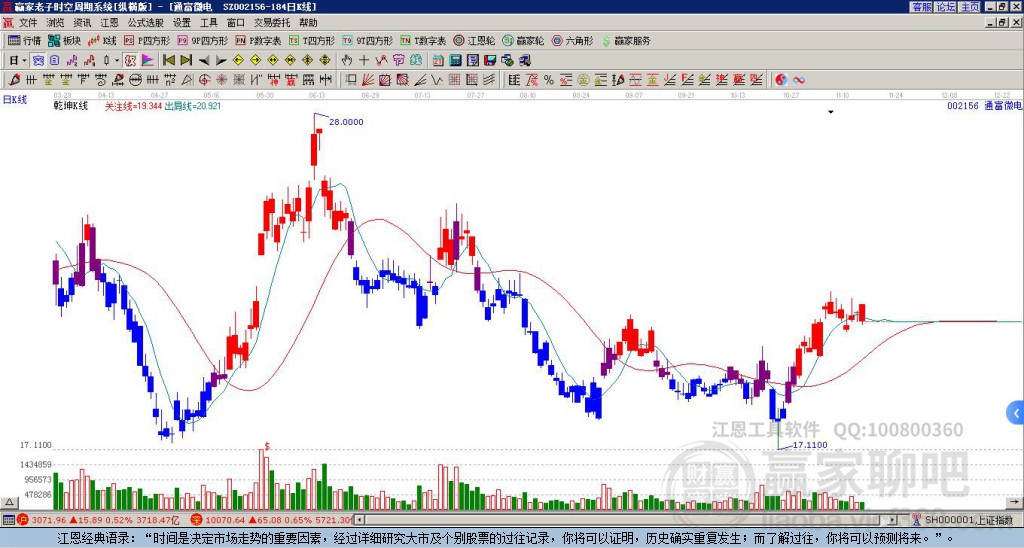Click the 日K线 label
The width and height of the screenshot is (1024, 548).
pyautogui.click(x=15, y=99)
